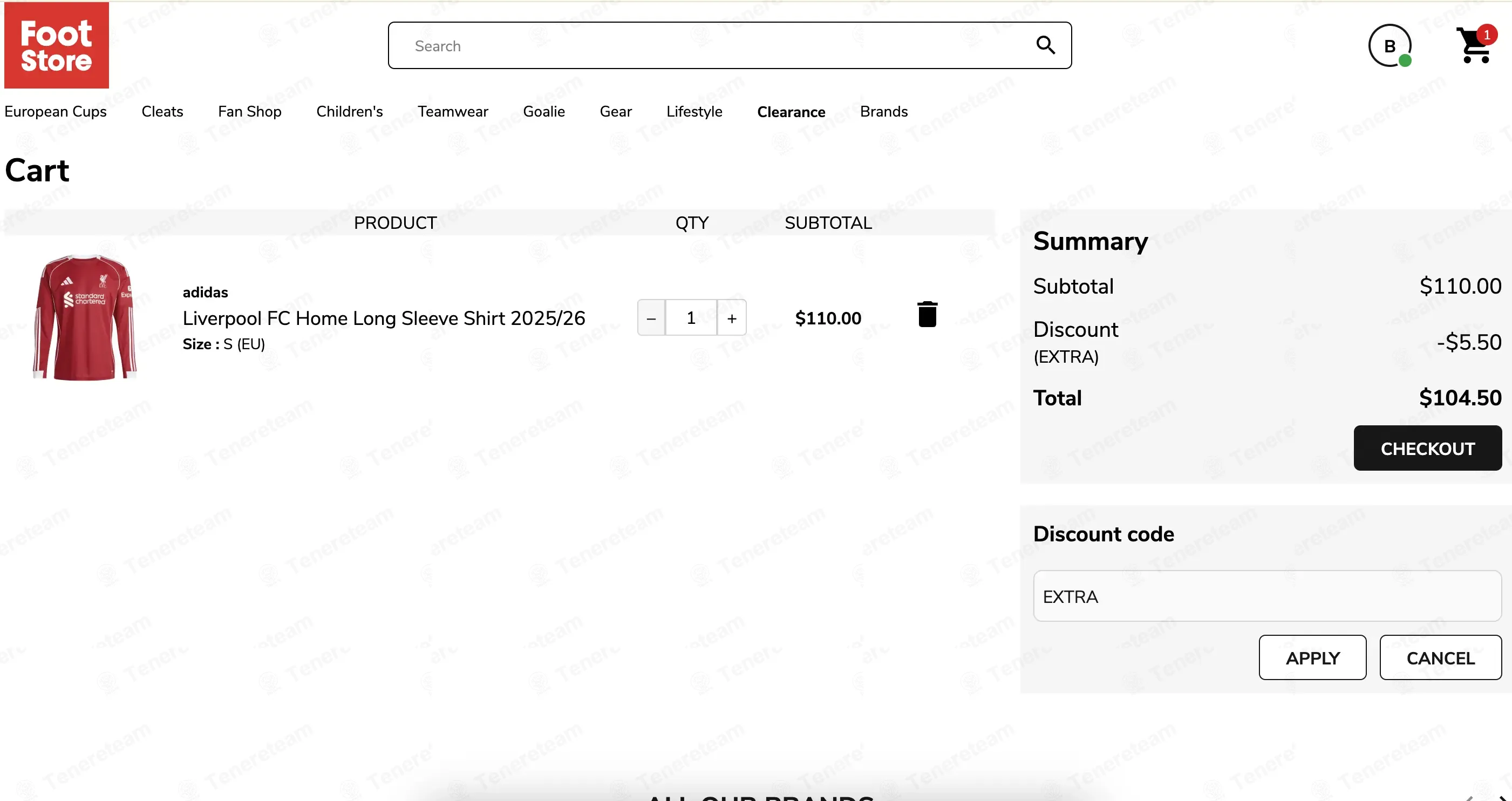1512x801 pixels.
Task: Open Gear menu
Action: point(616,112)
